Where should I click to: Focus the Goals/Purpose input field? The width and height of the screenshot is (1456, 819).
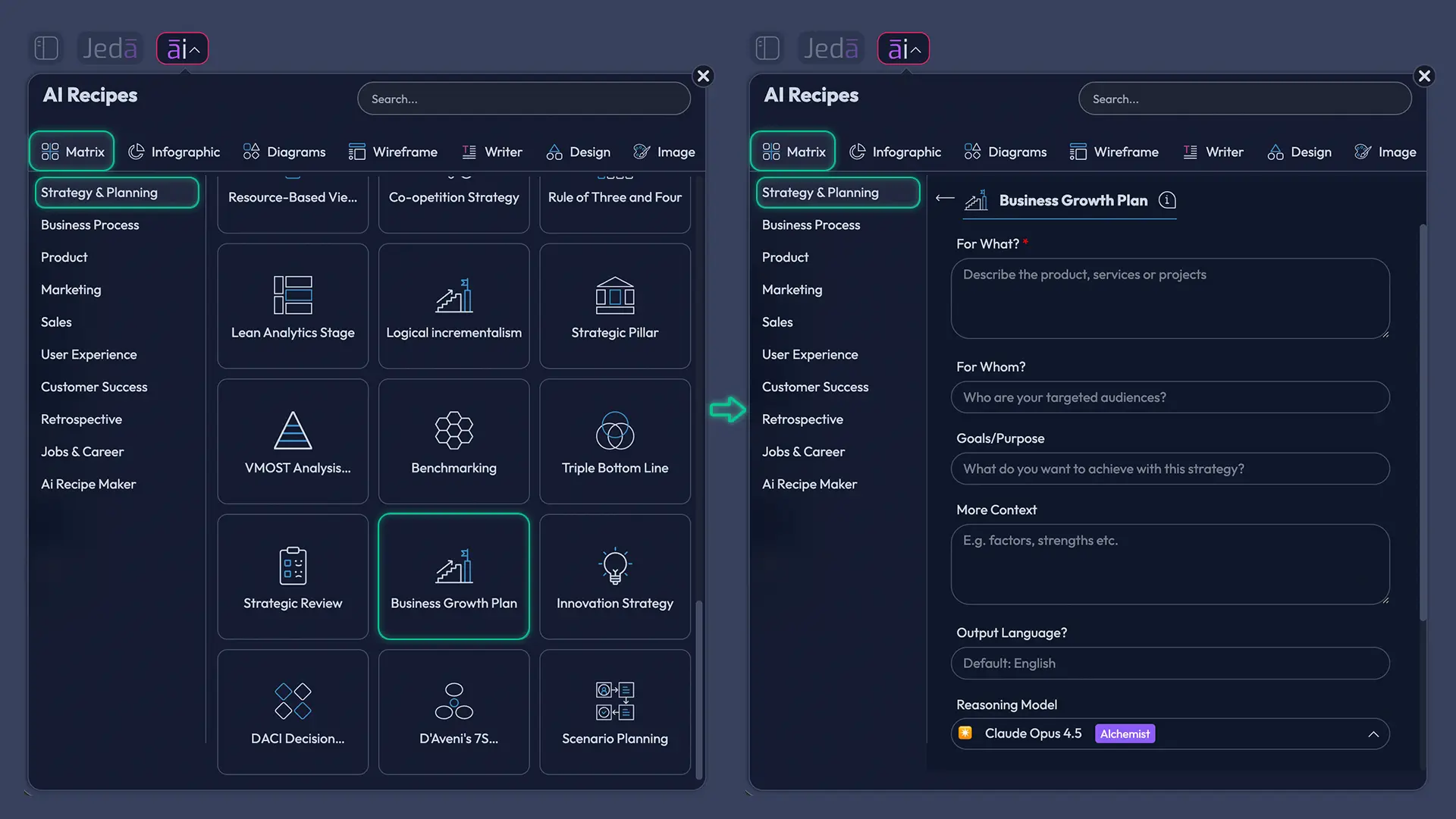point(1170,469)
